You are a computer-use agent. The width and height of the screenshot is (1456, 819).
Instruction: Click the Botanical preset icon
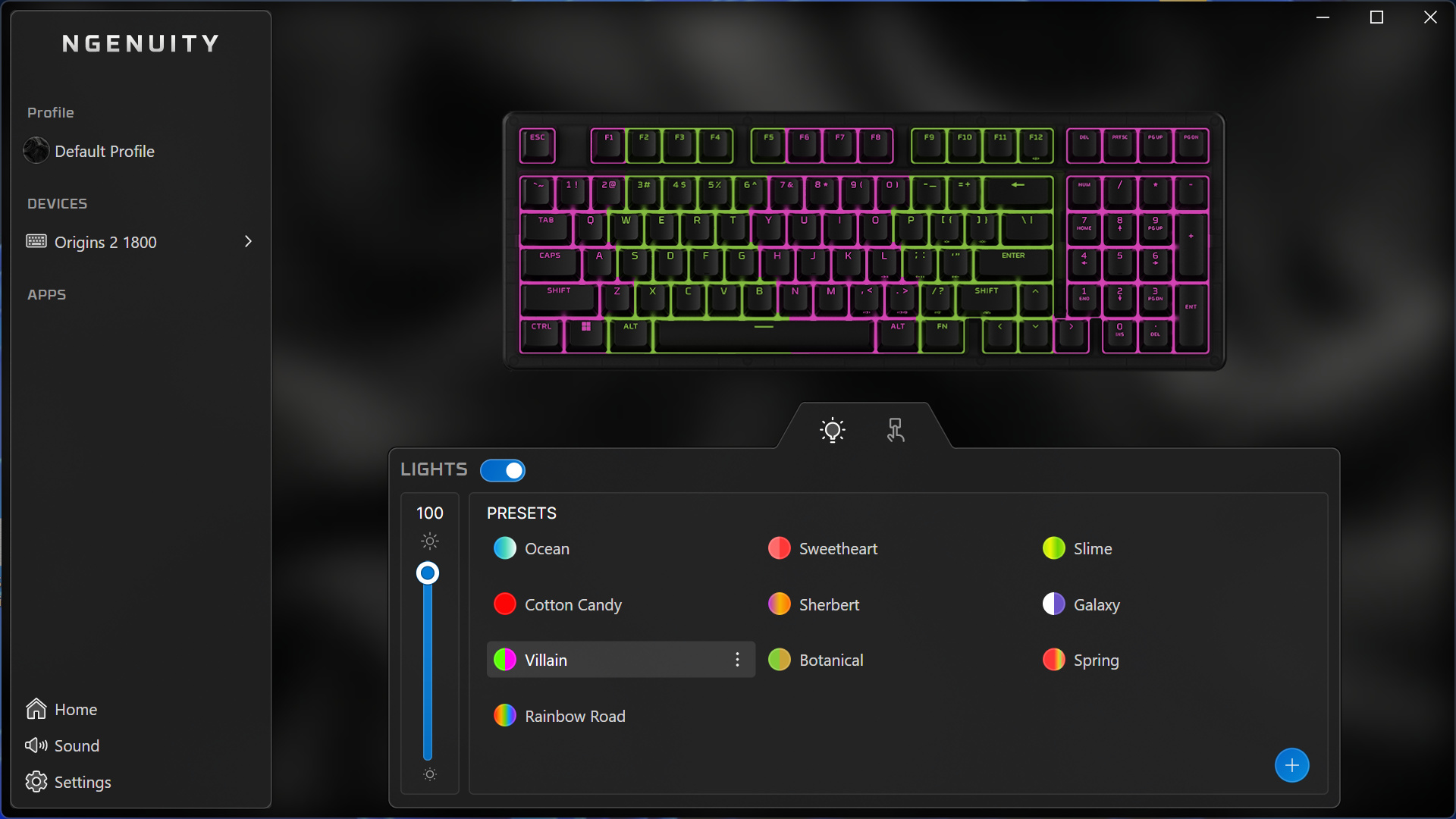(780, 660)
